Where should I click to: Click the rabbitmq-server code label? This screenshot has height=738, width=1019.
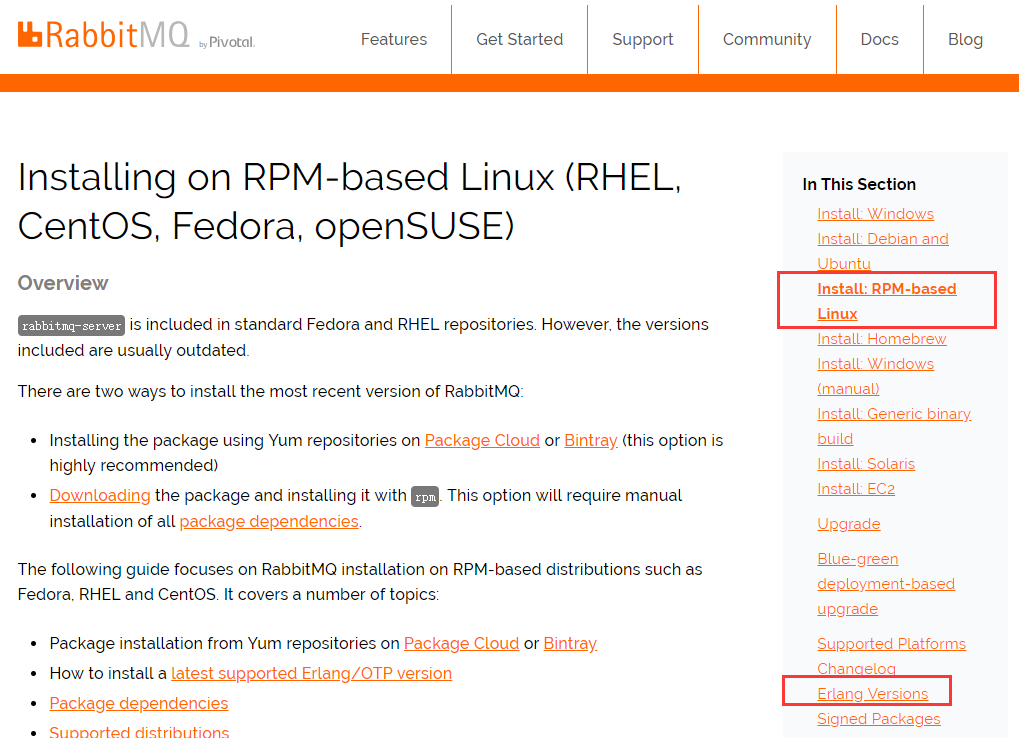(x=71, y=325)
